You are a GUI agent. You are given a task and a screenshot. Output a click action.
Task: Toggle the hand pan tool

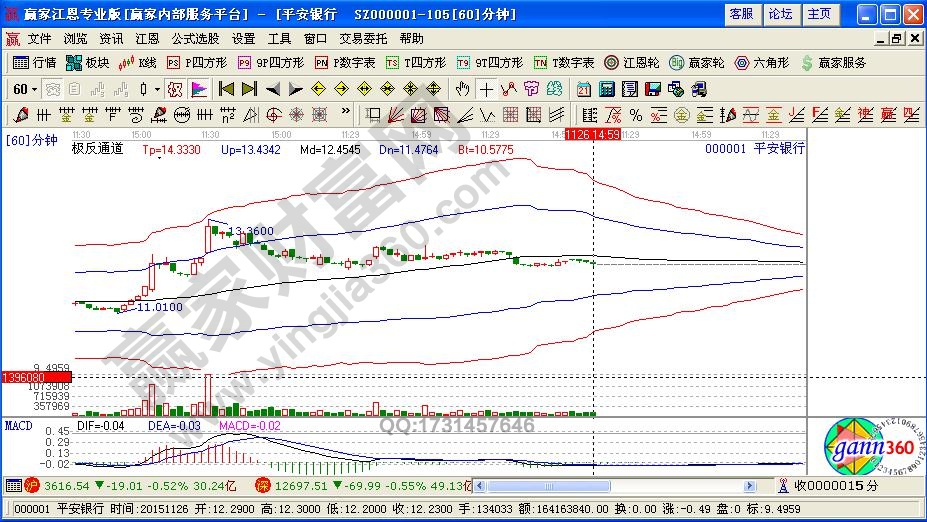tap(462, 89)
